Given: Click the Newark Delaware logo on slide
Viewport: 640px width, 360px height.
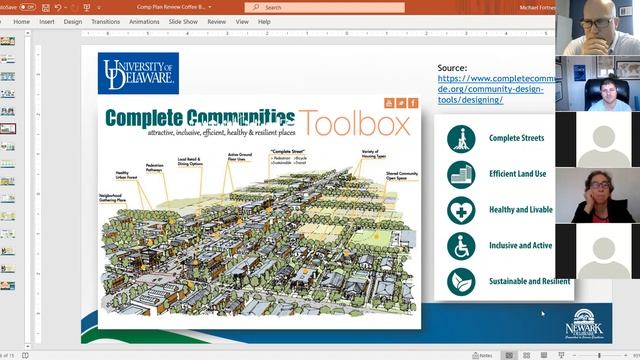Looking at the screenshot, I should 584,324.
